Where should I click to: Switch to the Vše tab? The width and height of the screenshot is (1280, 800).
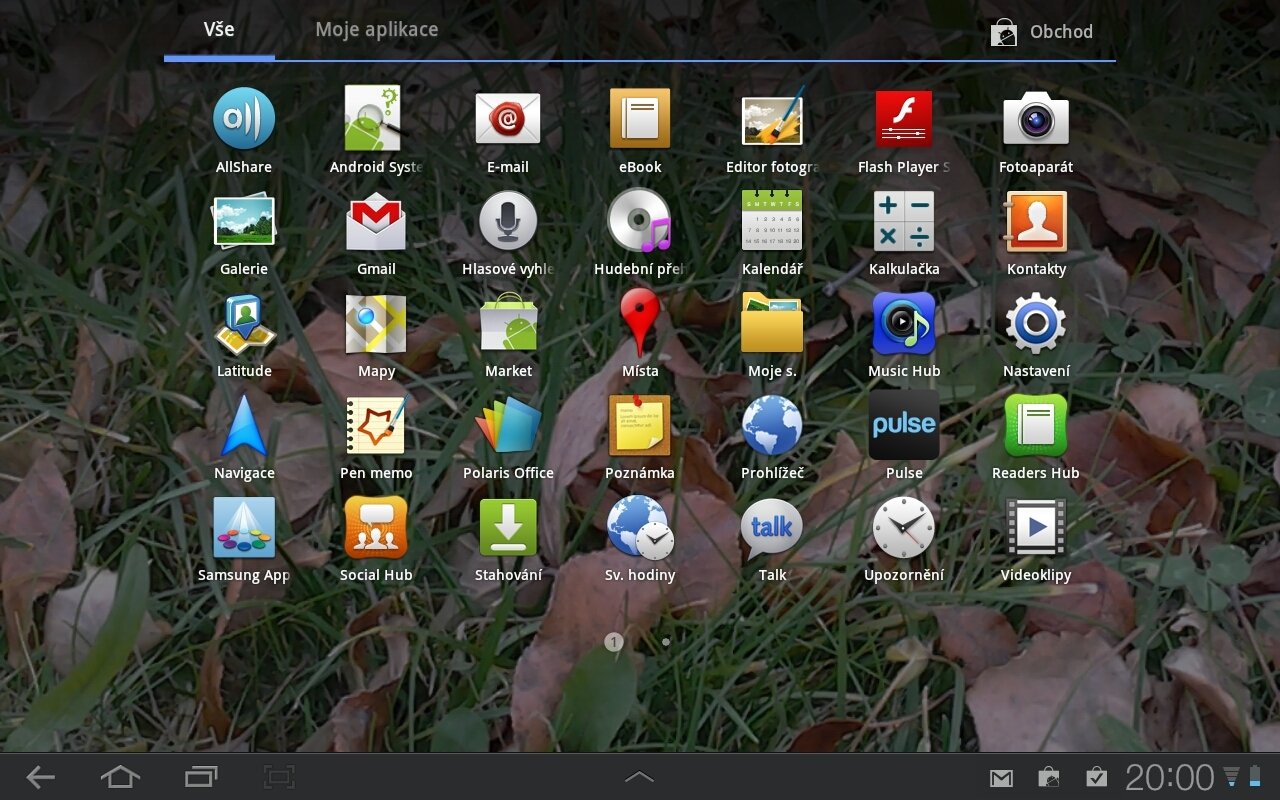[x=219, y=30]
